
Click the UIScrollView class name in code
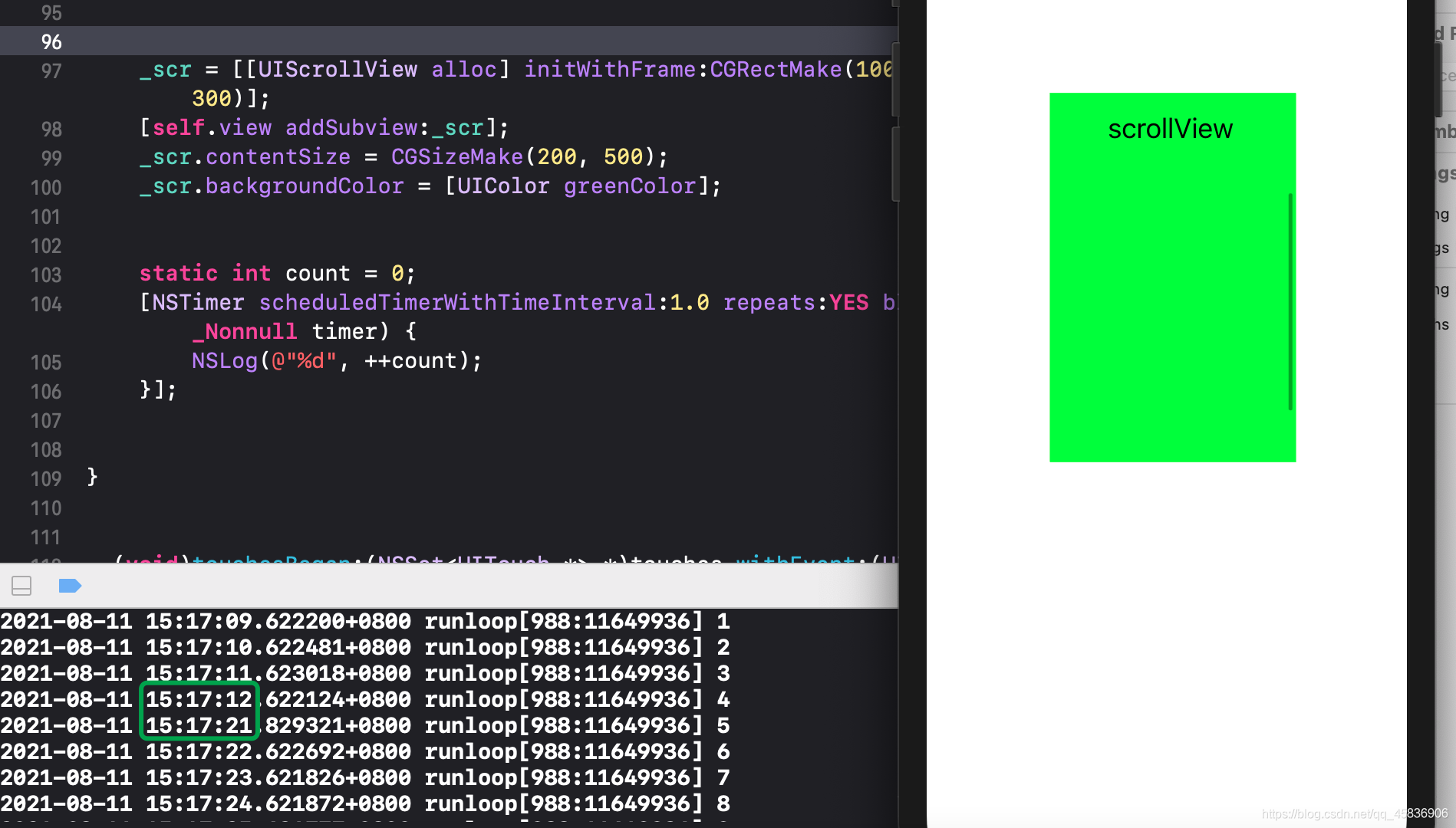pos(338,69)
